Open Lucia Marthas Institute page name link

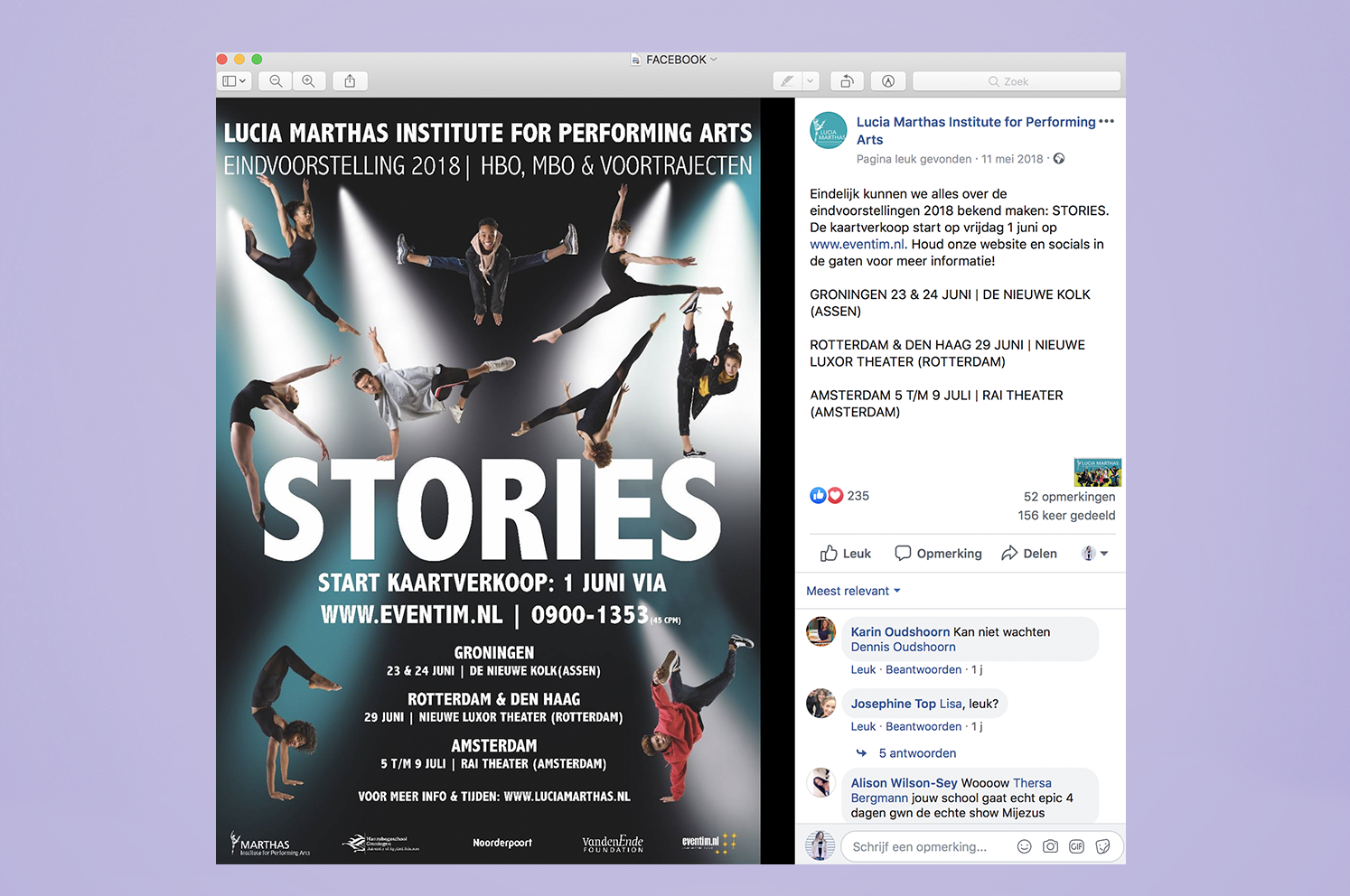976,130
